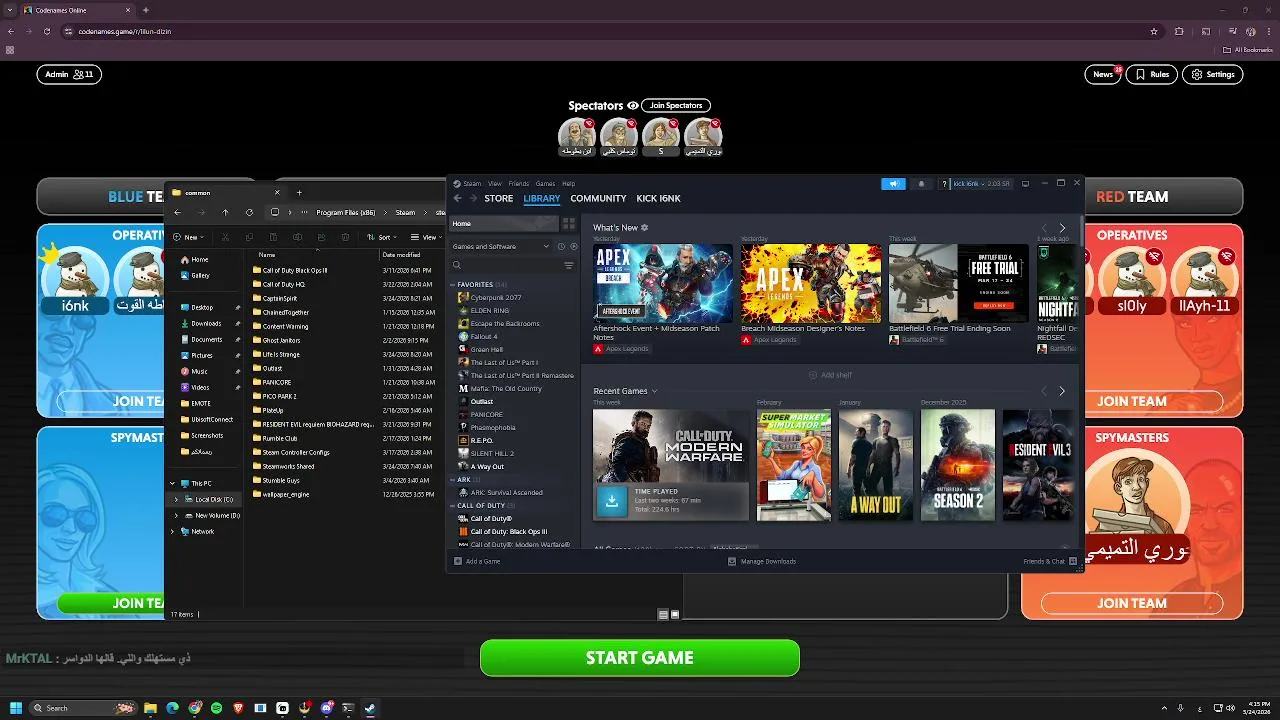Click the Windows Start button
1280x720 pixels.
(x=17, y=708)
